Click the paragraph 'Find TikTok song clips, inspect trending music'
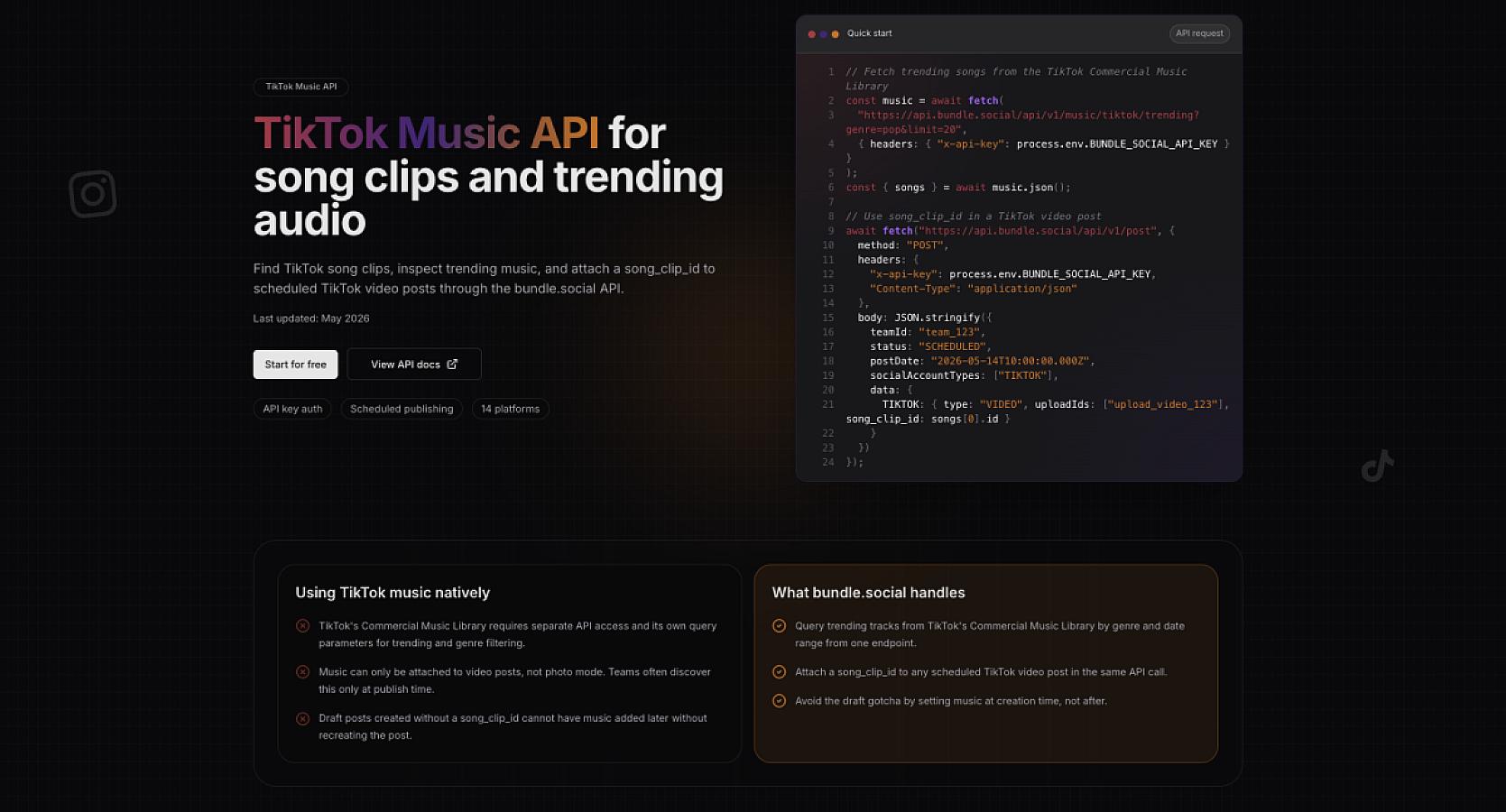 click(x=485, y=279)
